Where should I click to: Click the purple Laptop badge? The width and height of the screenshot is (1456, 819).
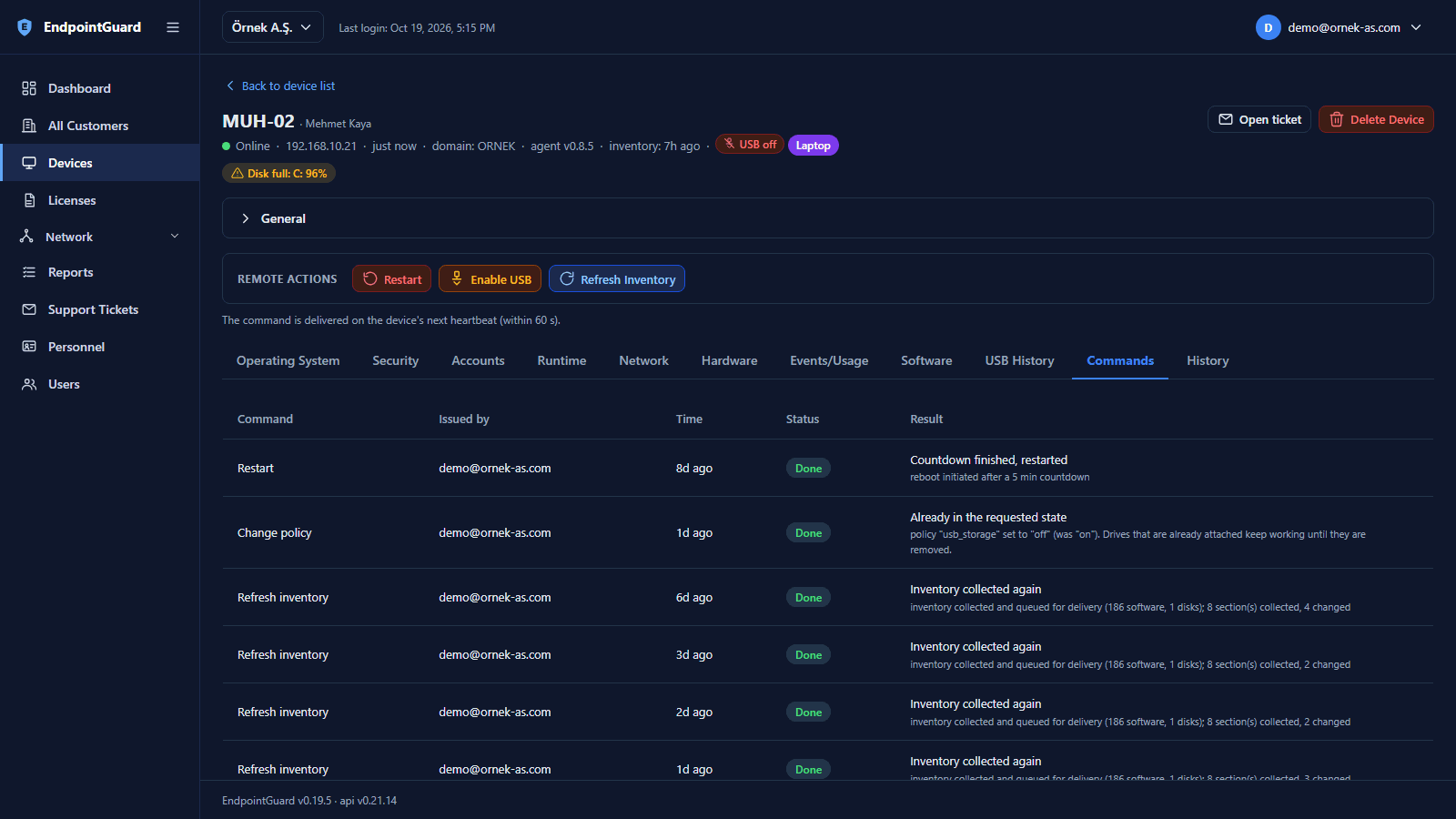(813, 146)
